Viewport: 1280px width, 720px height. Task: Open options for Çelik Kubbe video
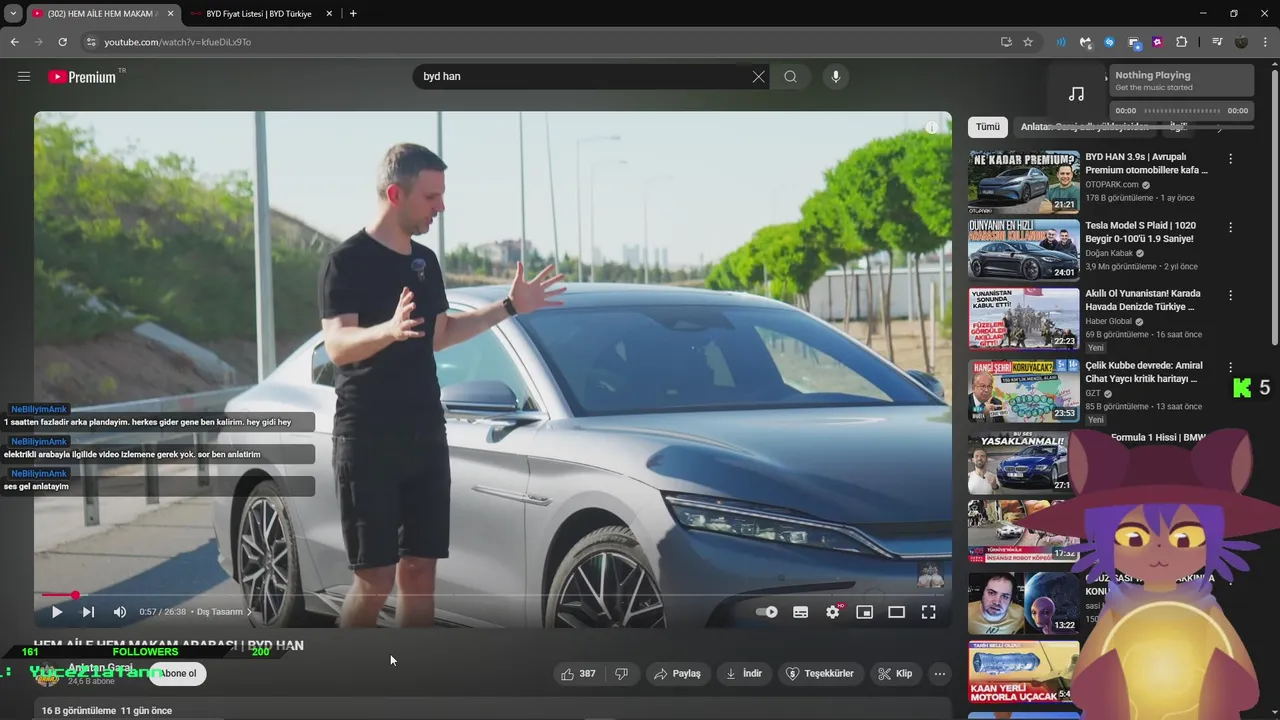click(x=1230, y=368)
